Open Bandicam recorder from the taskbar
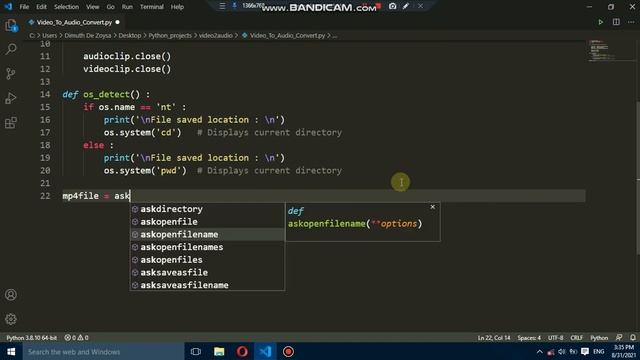The width and height of the screenshot is (640, 360). point(288,351)
